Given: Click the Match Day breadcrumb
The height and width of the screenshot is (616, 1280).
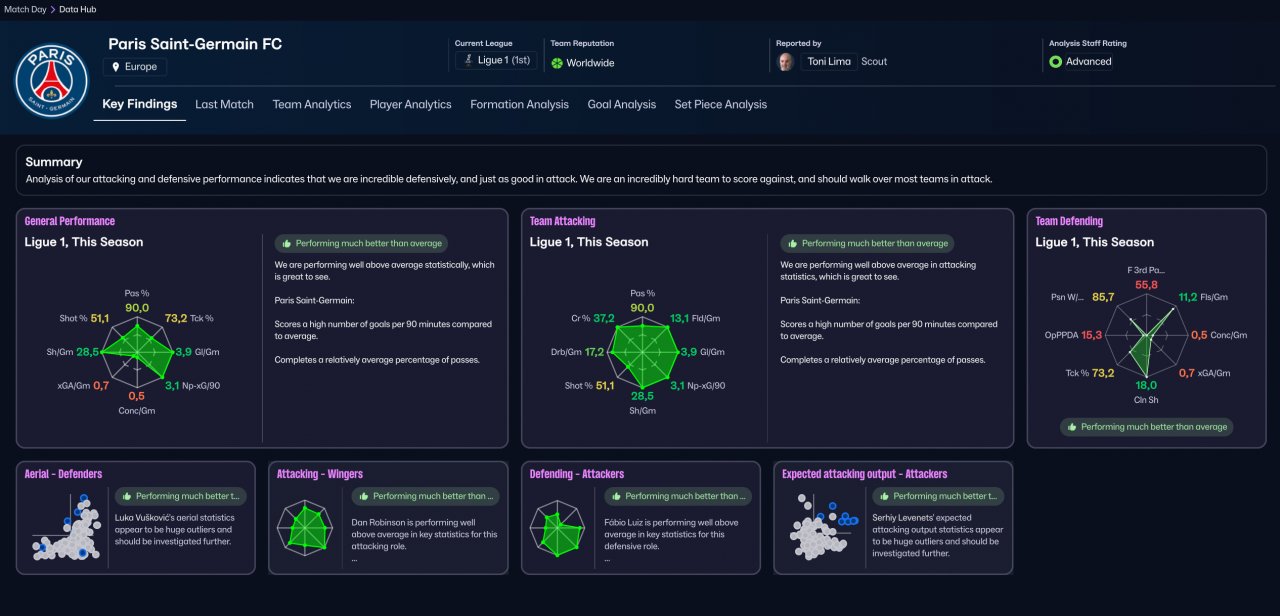Looking at the screenshot, I should [25, 9].
